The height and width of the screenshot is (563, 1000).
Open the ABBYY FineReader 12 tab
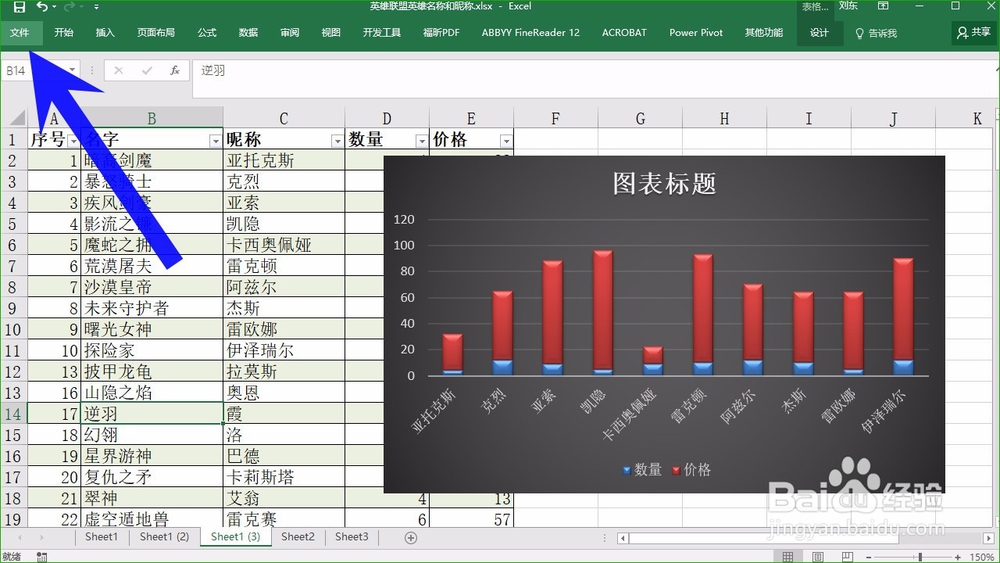[531, 33]
